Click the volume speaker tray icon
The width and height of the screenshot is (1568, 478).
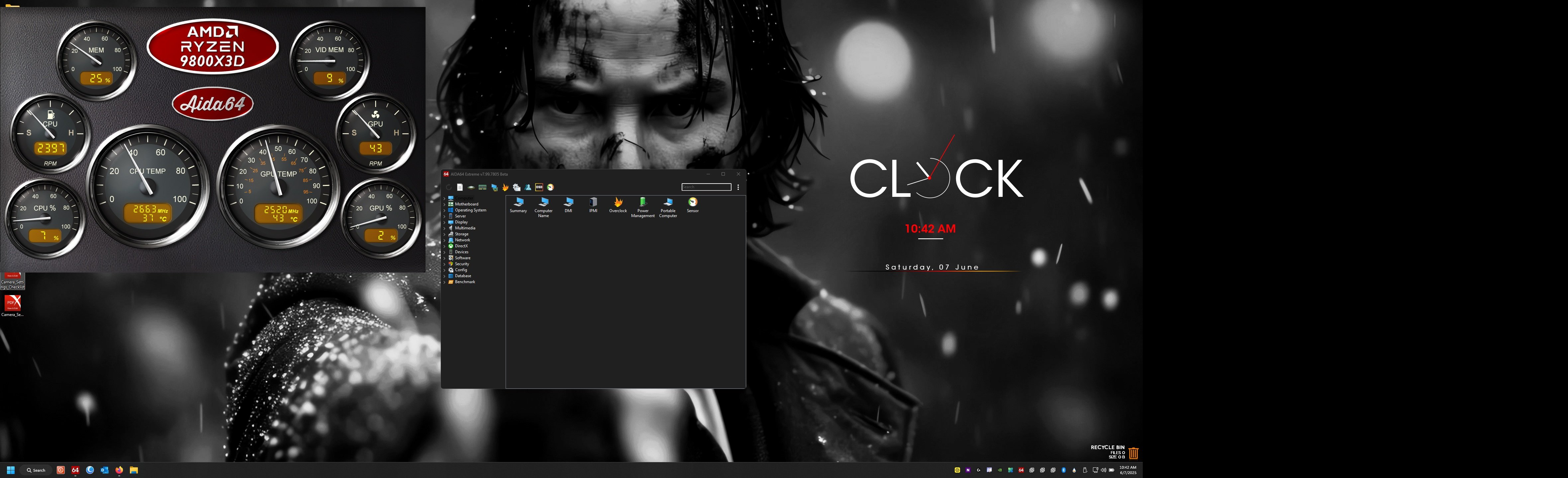coord(1104,470)
